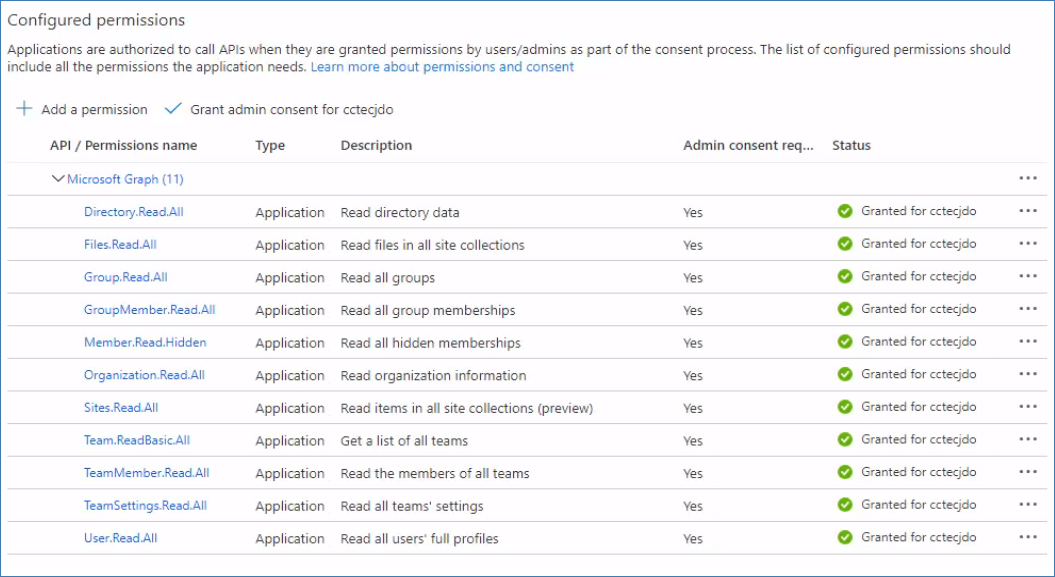Click the Add a permission button
The height and width of the screenshot is (577, 1055).
82,109
